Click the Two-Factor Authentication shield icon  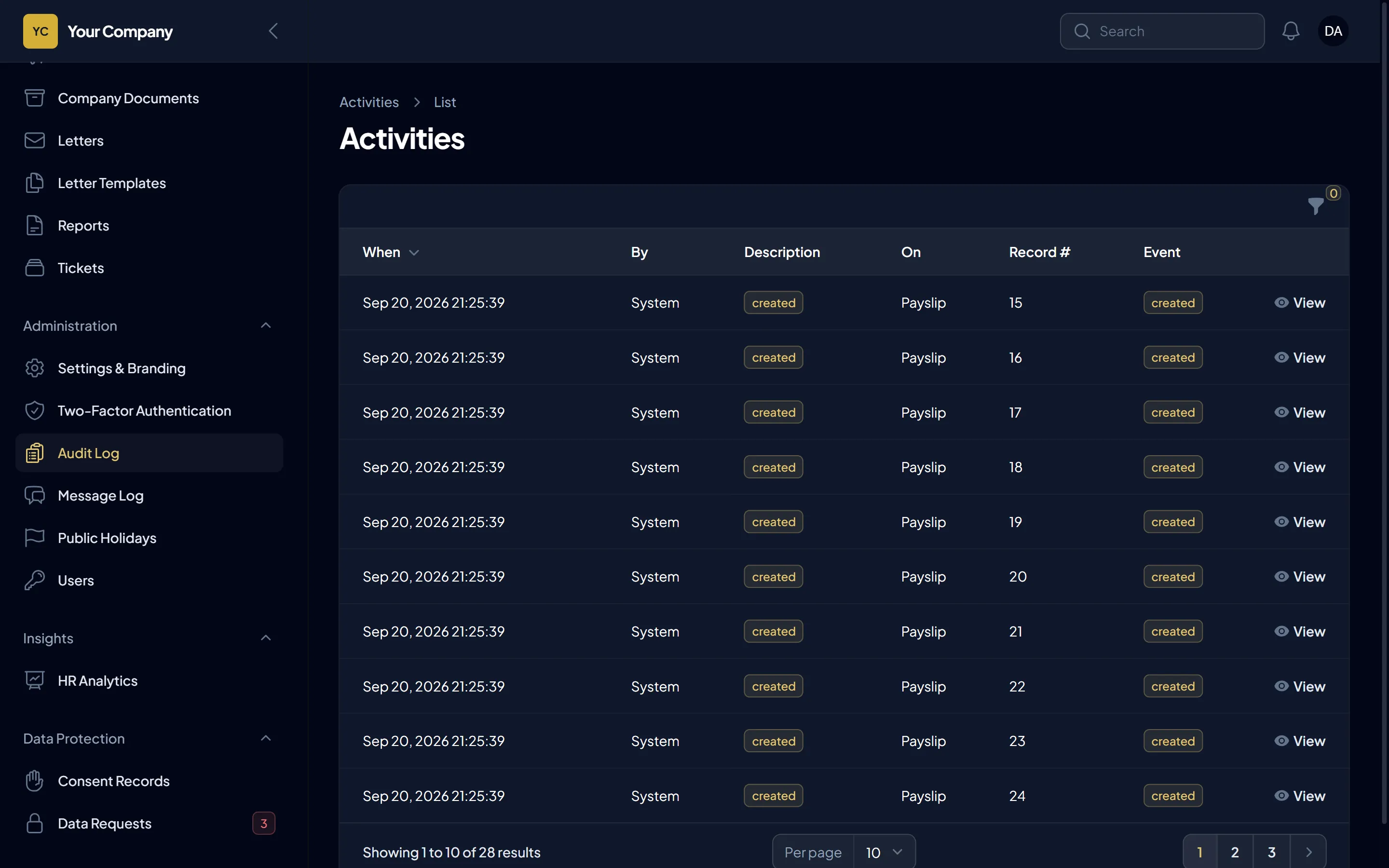tap(34, 410)
